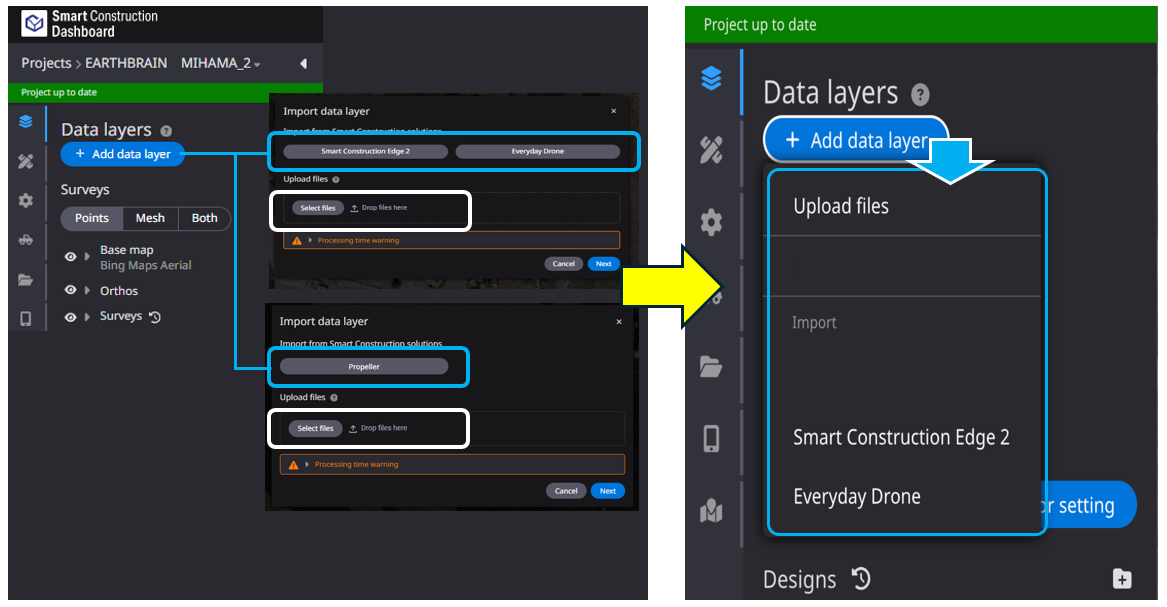Click Next in the Propeller import dialog
Image resolution: width=1167 pixels, height=607 pixels.
tap(608, 491)
